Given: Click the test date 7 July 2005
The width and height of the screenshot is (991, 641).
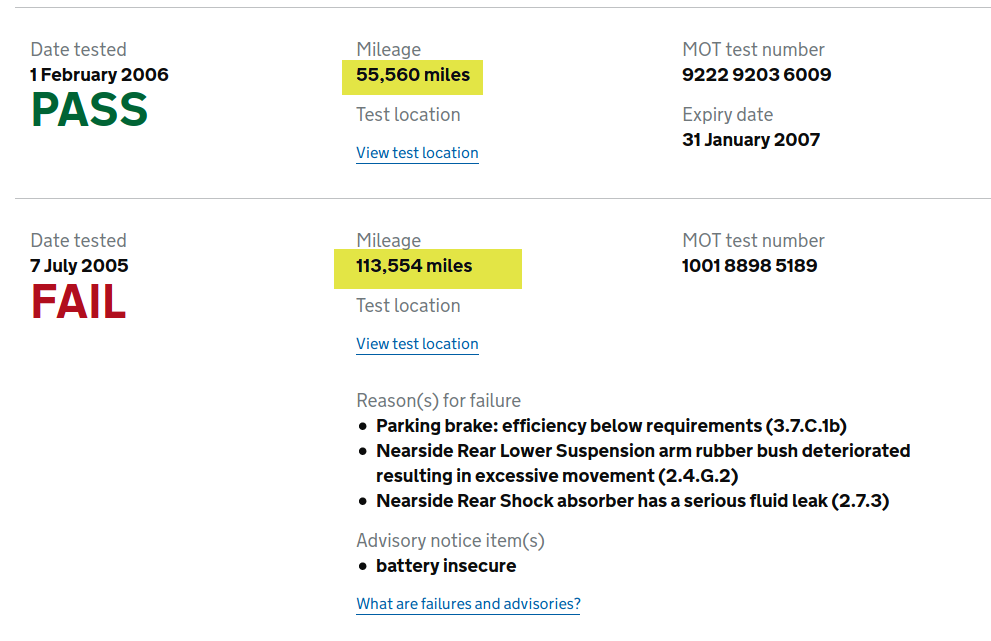Looking at the screenshot, I should pos(79,266).
